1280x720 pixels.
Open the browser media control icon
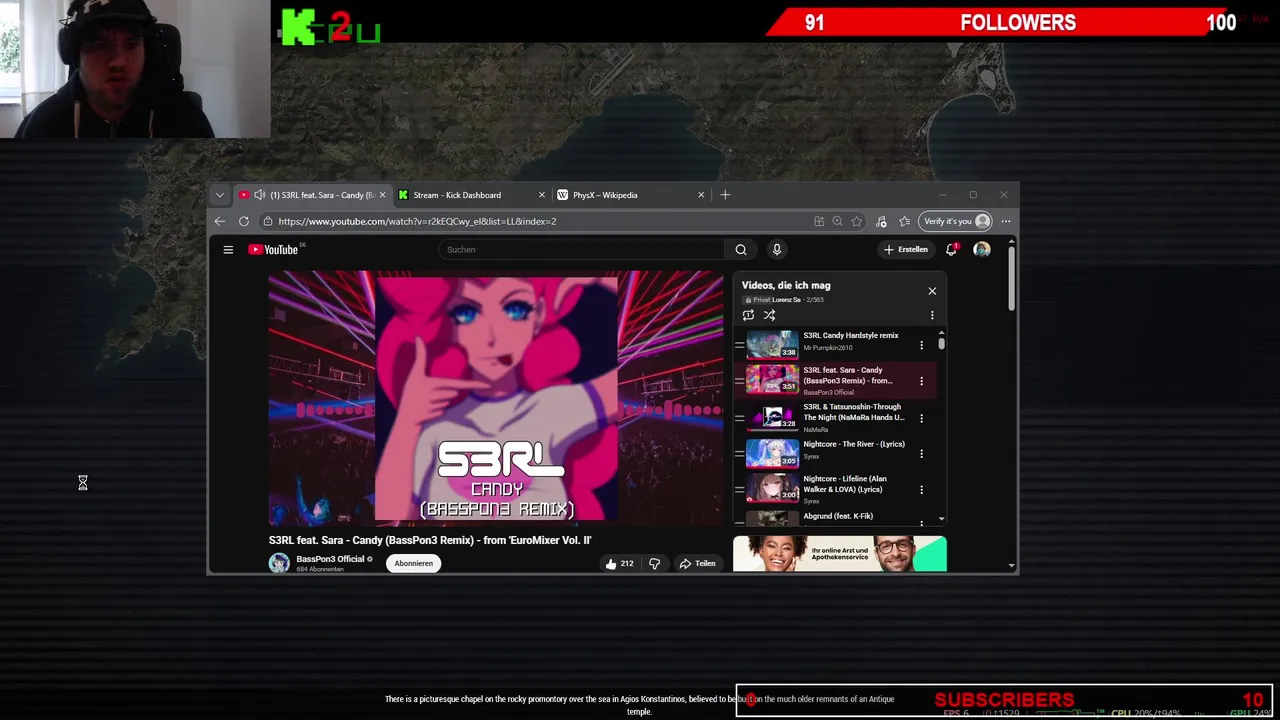tap(881, 221)
